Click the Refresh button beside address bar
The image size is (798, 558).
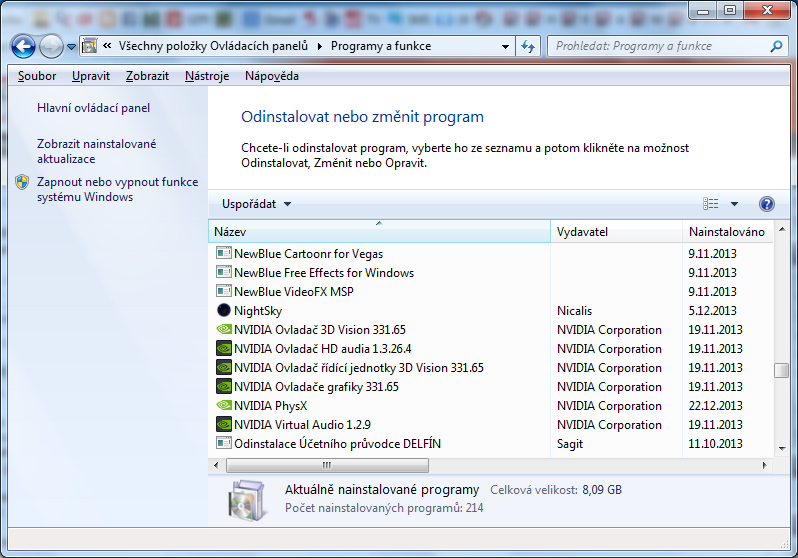[528, 46]
